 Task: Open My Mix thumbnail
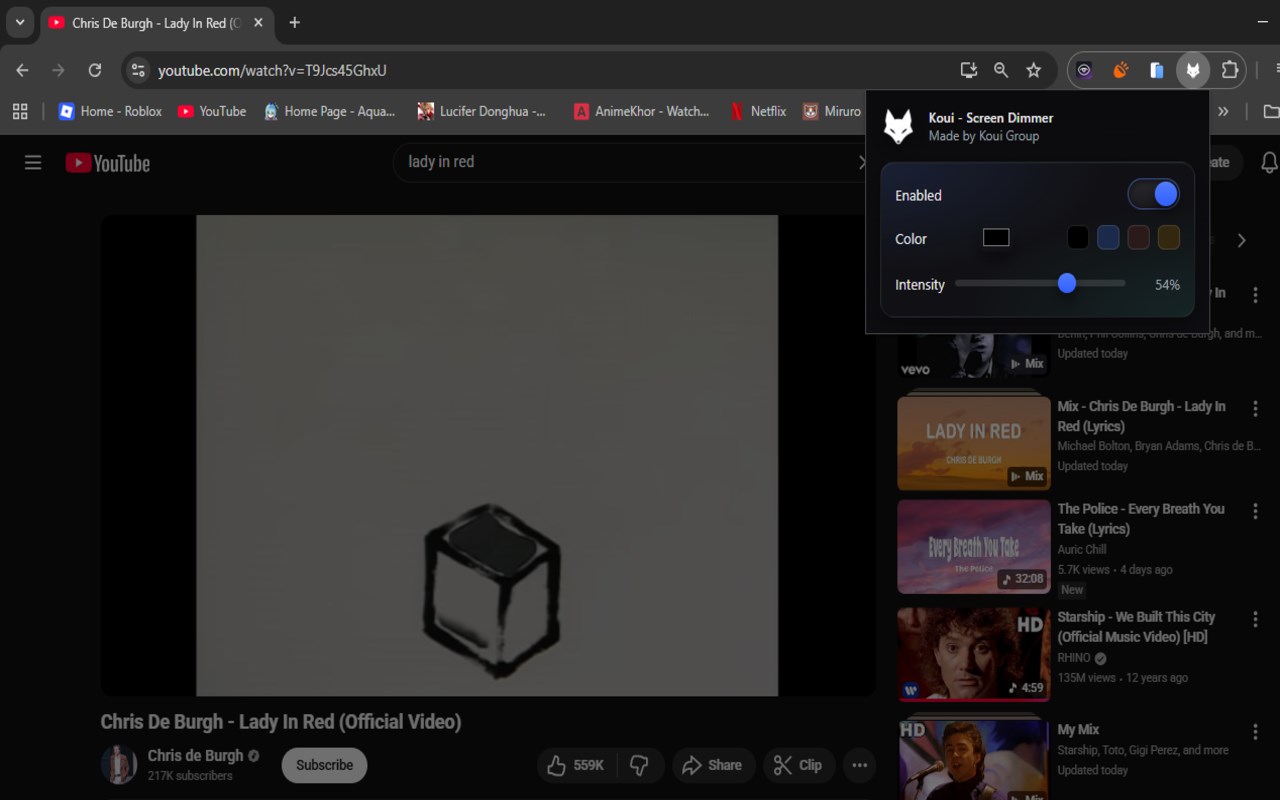pyautogui.click(x=973, y=760)
